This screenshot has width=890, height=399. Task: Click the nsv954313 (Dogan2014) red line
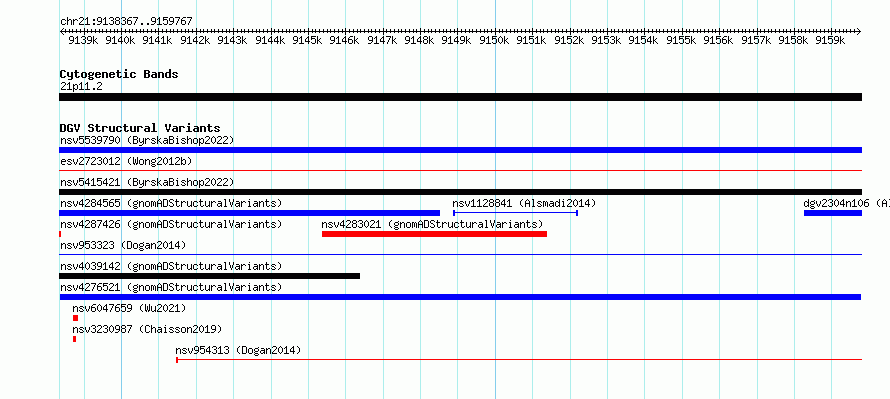[519, 359]
